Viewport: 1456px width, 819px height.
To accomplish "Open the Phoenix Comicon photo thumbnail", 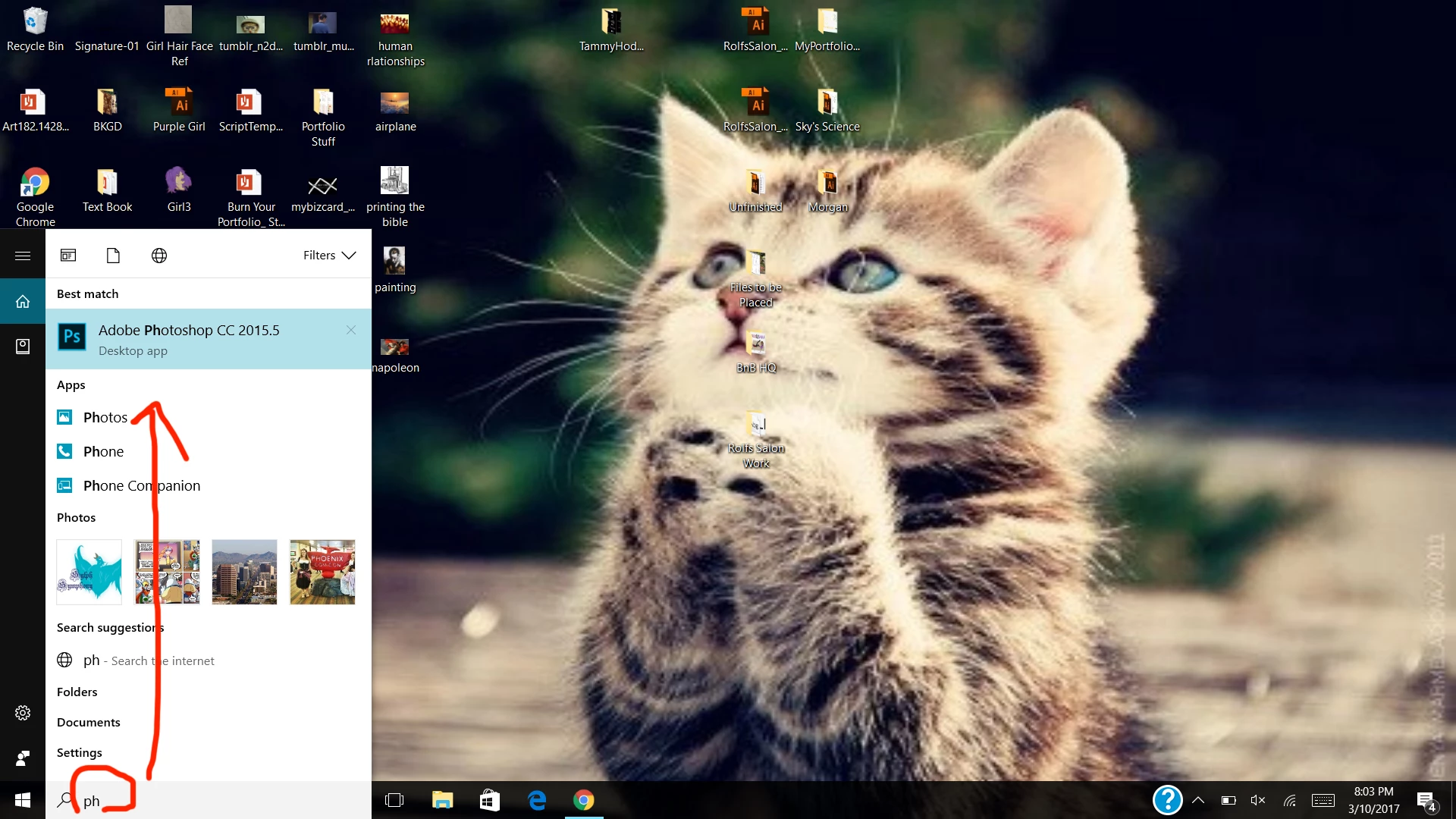I will coord(322,572).
